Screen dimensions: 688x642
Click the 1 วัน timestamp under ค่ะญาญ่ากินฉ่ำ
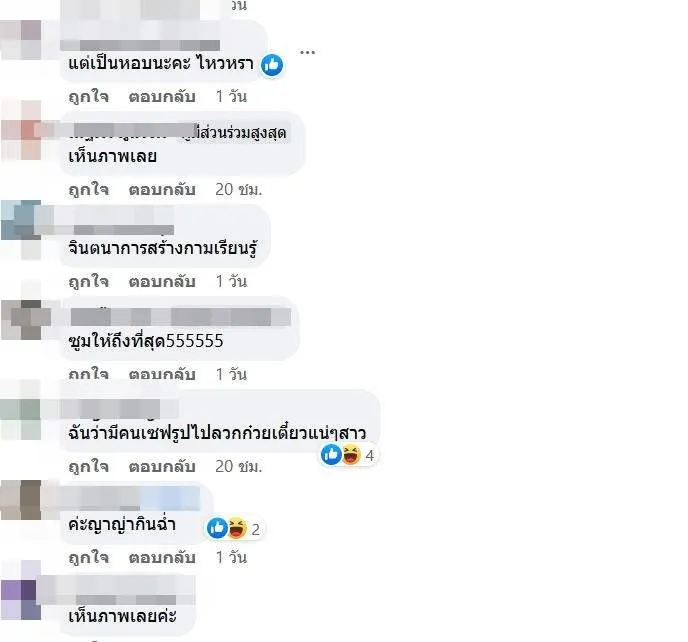(x=231, y=557)
